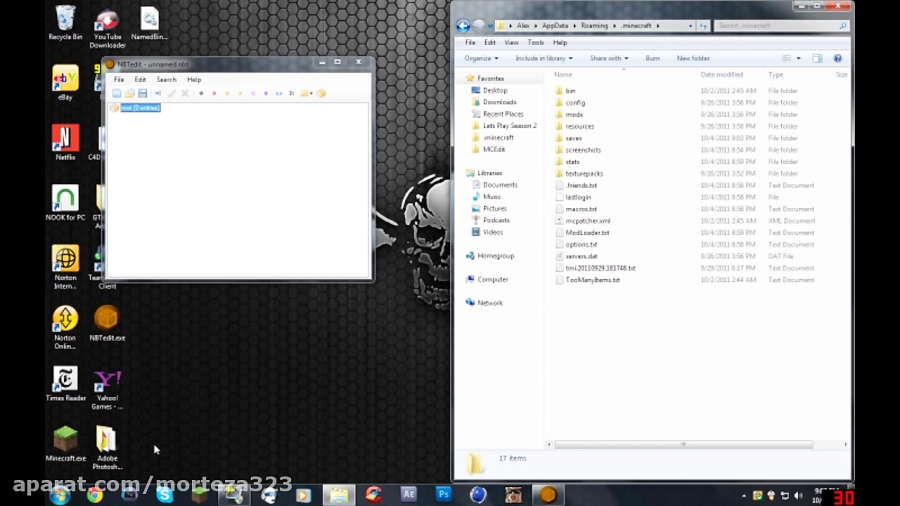Select the root entry in NBTedit tree
900x506 pixels.
(x=140, y=108)
